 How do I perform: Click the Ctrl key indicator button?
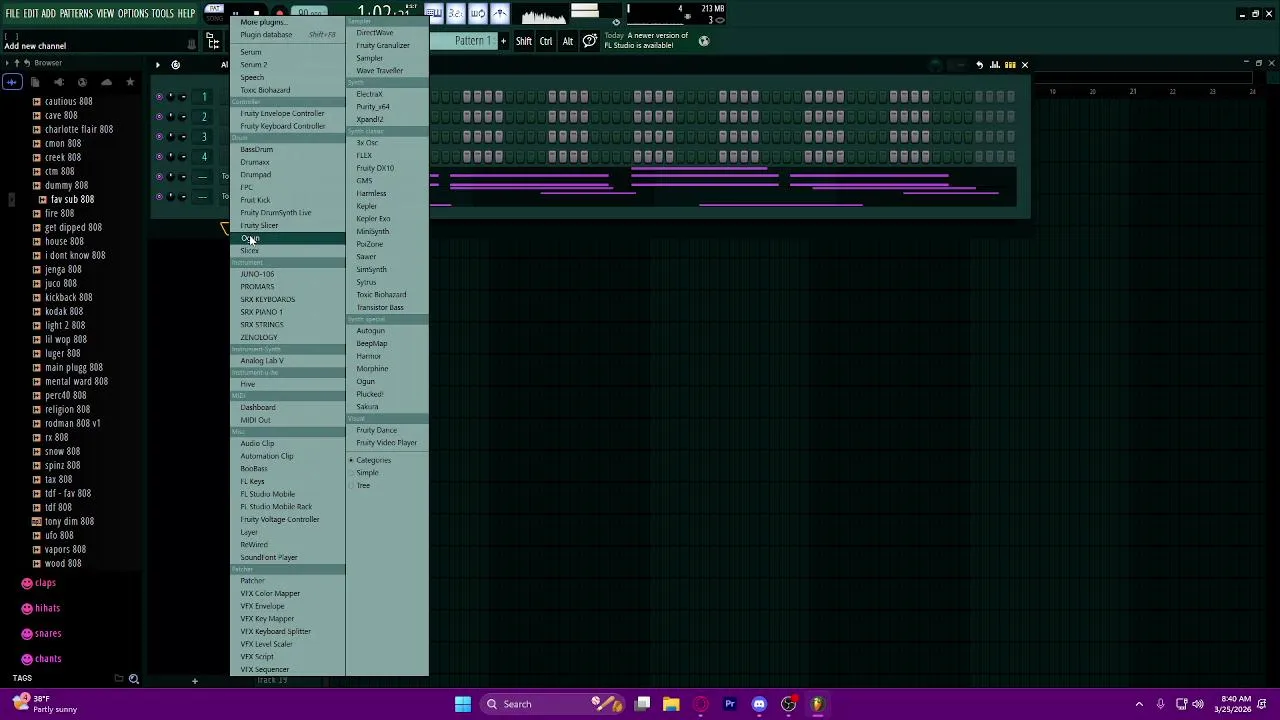tap(546, 41)
